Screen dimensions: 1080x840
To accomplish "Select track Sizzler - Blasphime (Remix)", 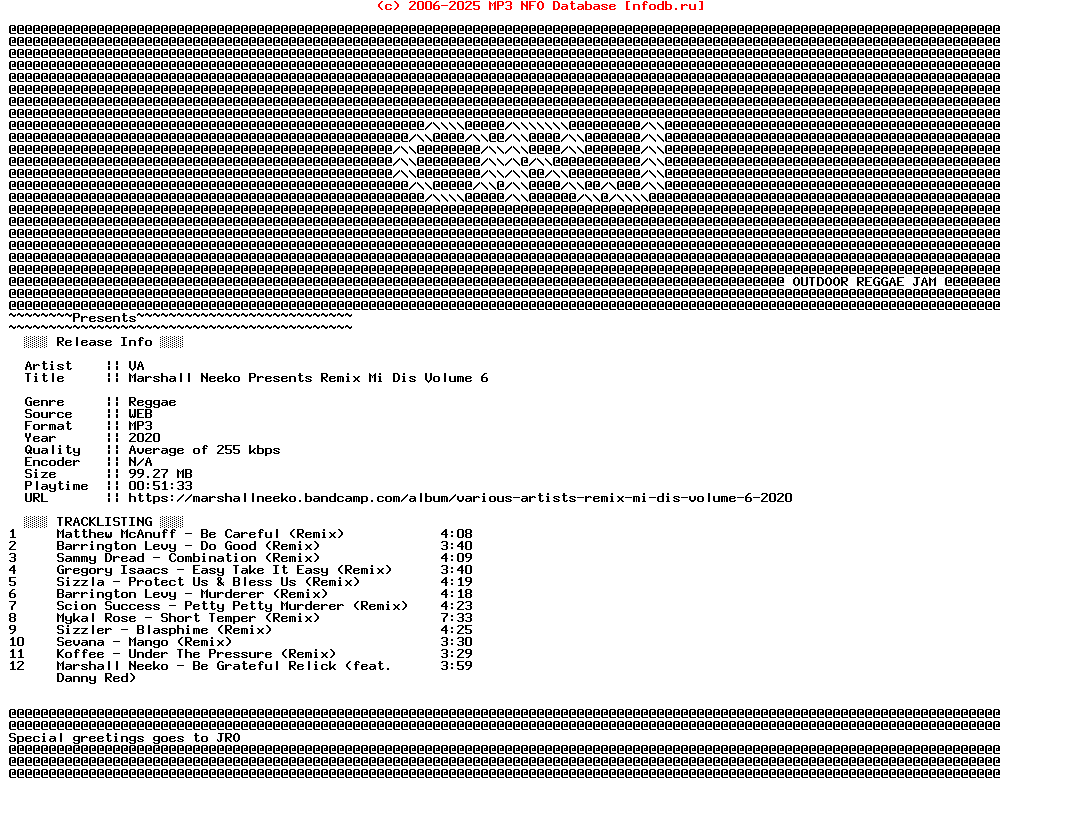I will [164, 630].
